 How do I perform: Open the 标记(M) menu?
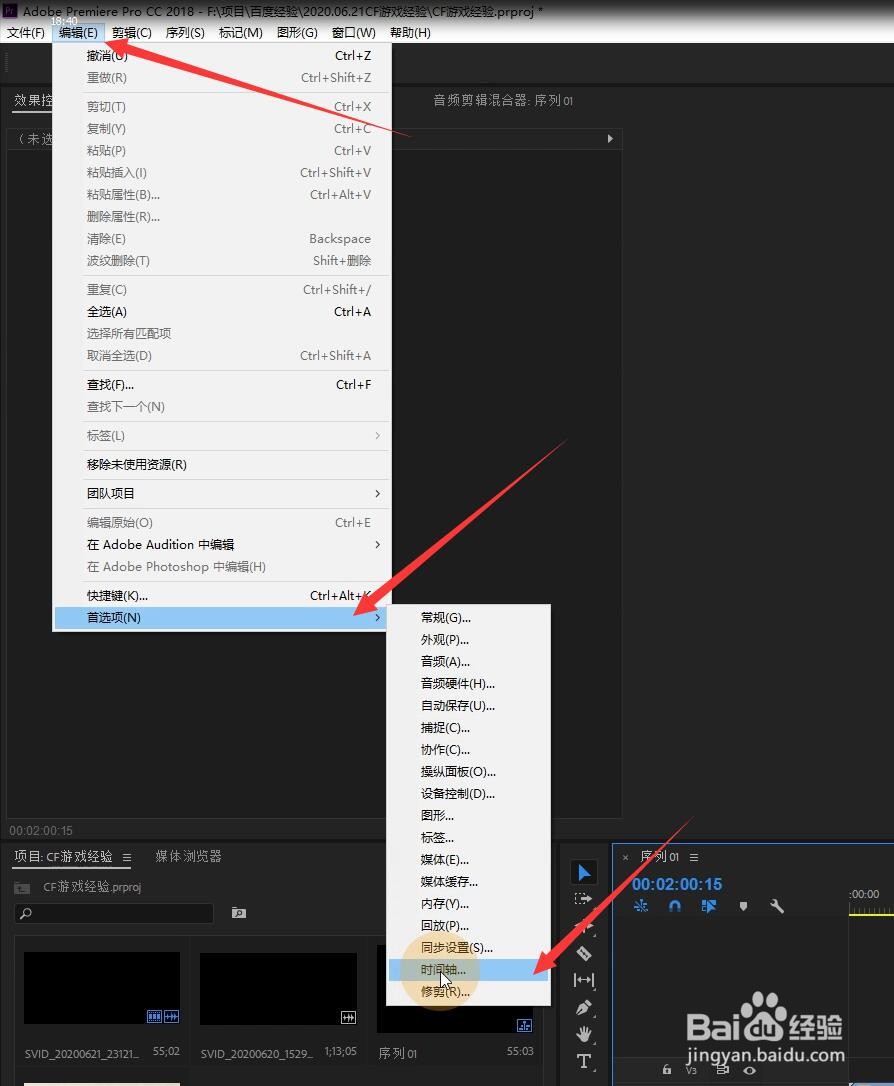click(x=240, y=33)
